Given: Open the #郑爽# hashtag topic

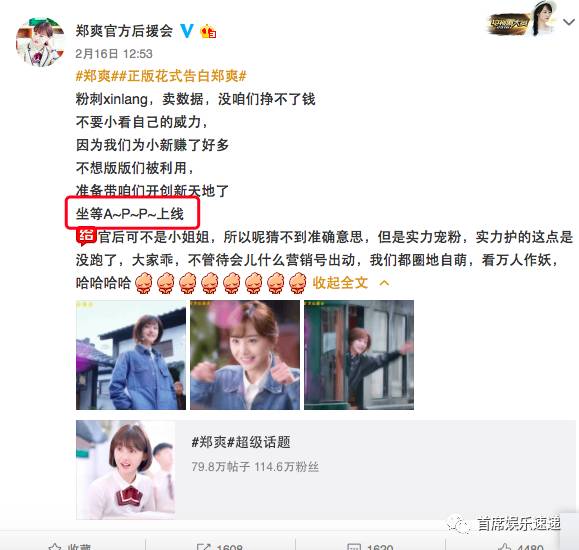Looking at the screenshot, I should point(93,76).
